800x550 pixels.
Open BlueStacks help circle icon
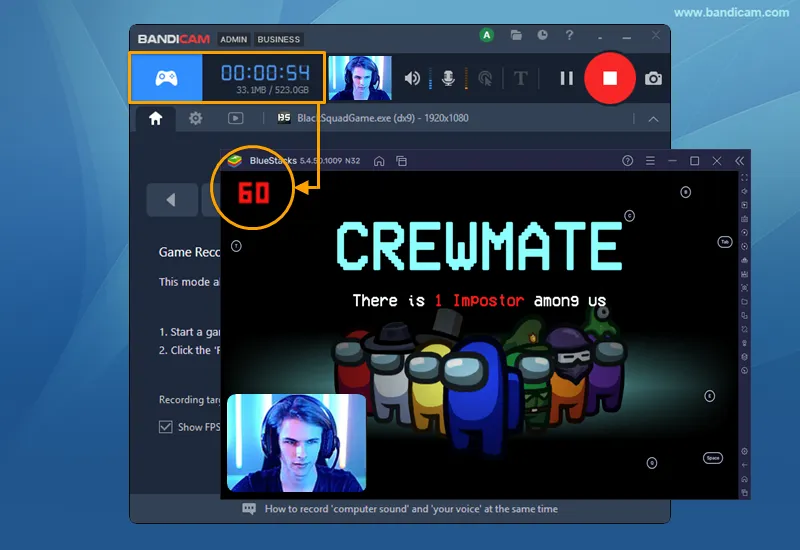pyautogui.click(x=628, y=161)
